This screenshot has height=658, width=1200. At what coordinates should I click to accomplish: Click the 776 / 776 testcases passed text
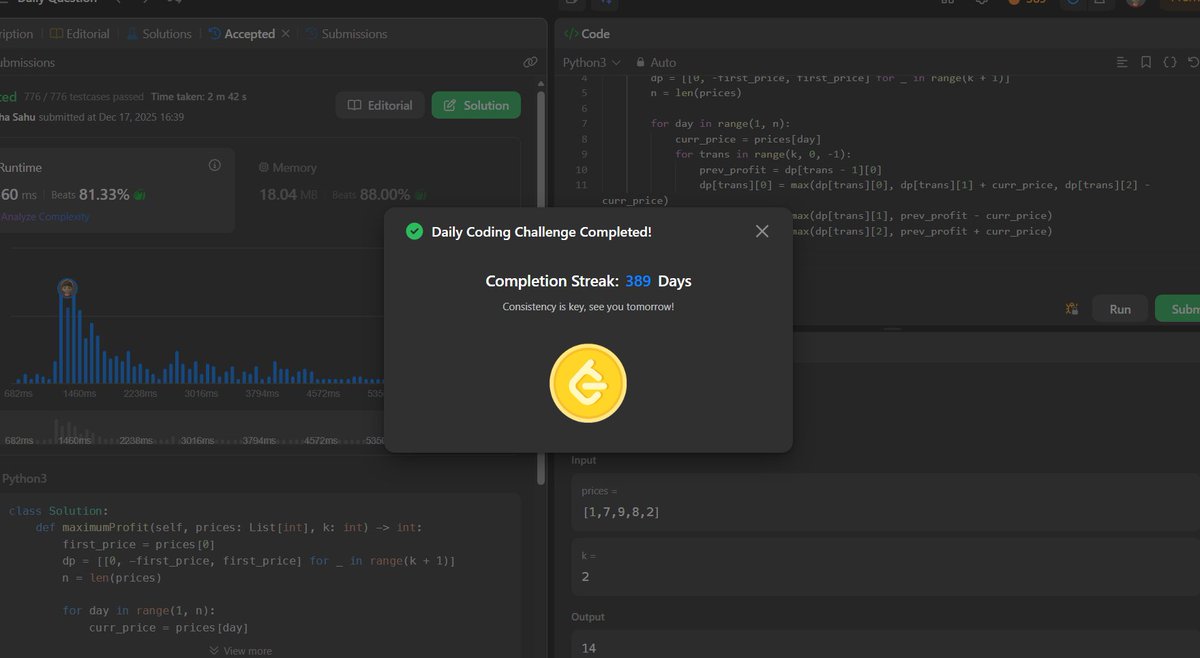84,97
